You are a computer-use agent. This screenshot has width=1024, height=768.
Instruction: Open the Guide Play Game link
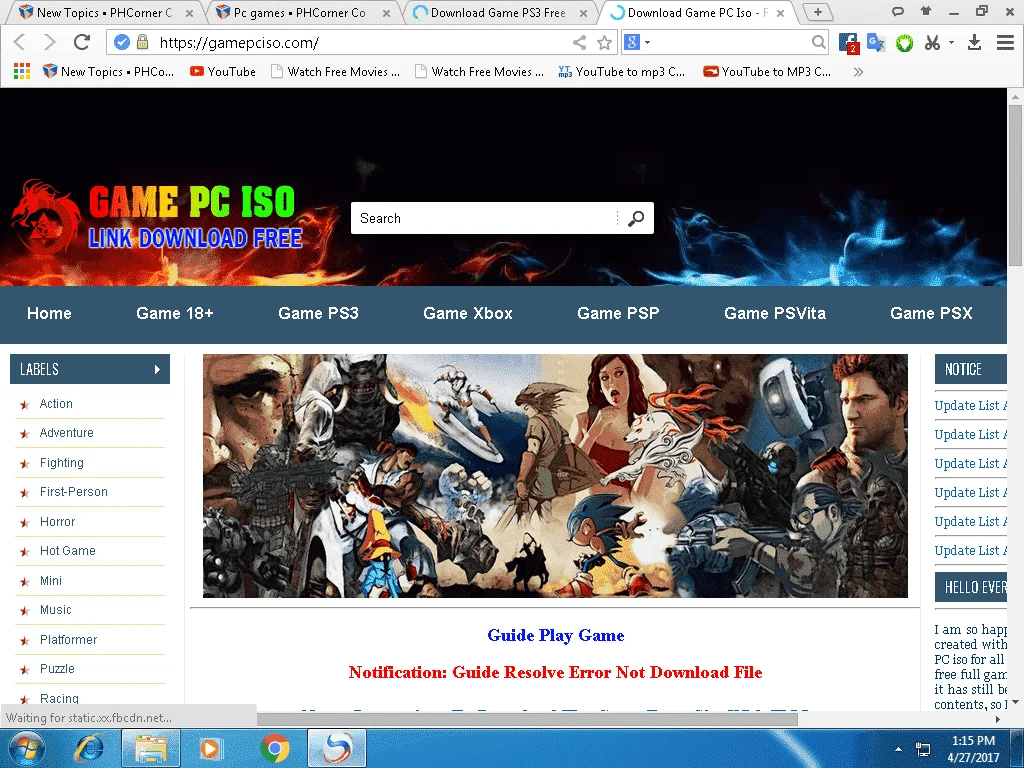pos(556,635)
